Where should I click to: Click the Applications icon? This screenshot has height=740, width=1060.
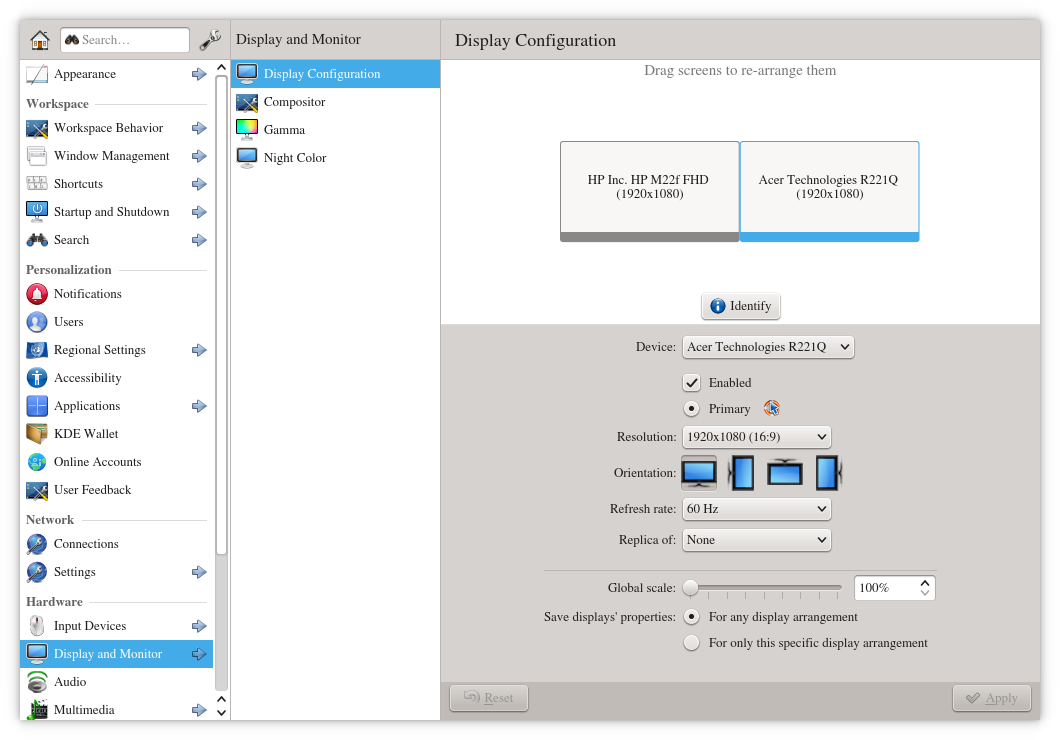[37, 405]
